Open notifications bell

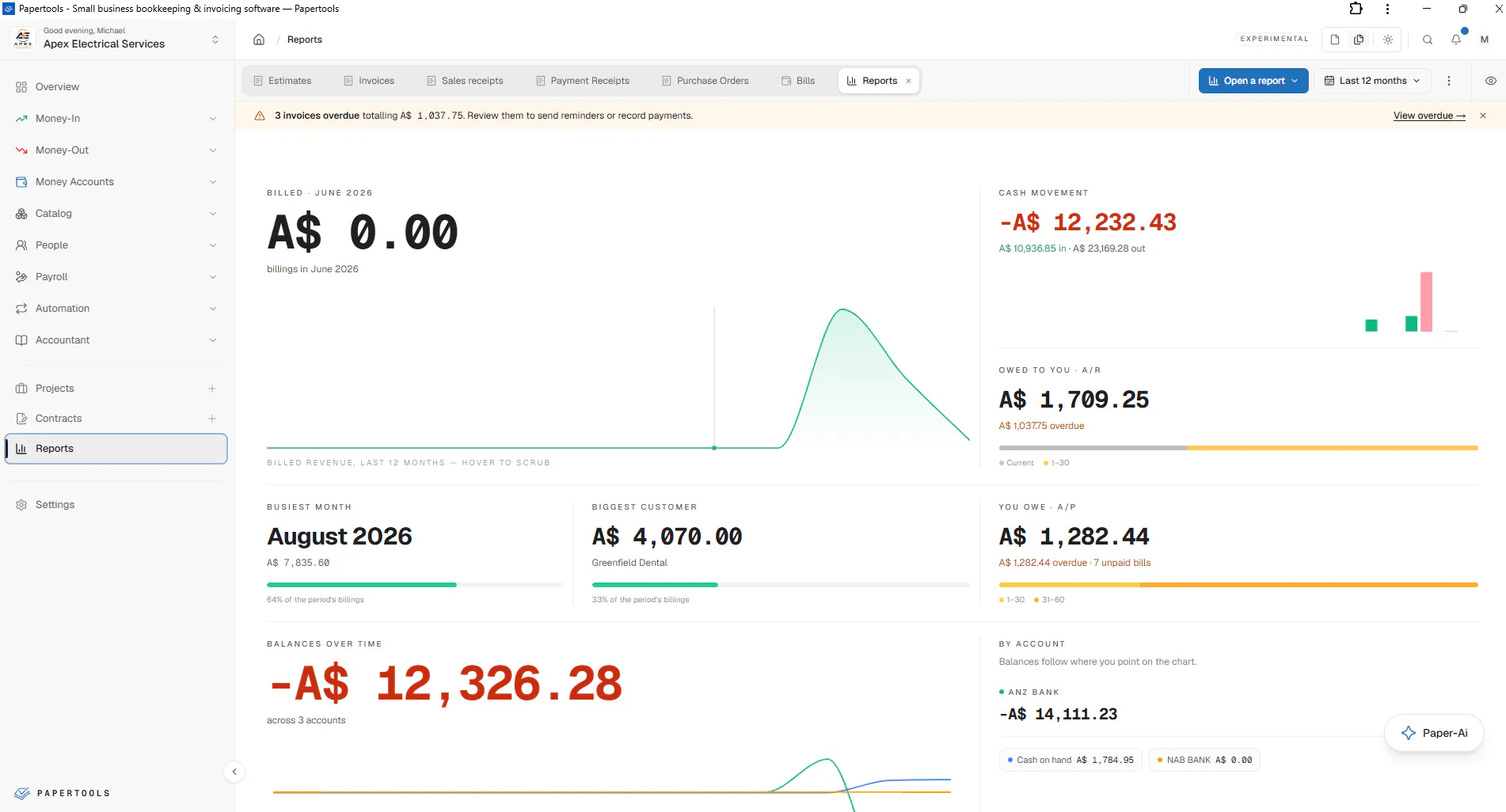[x=1456, y=40]
